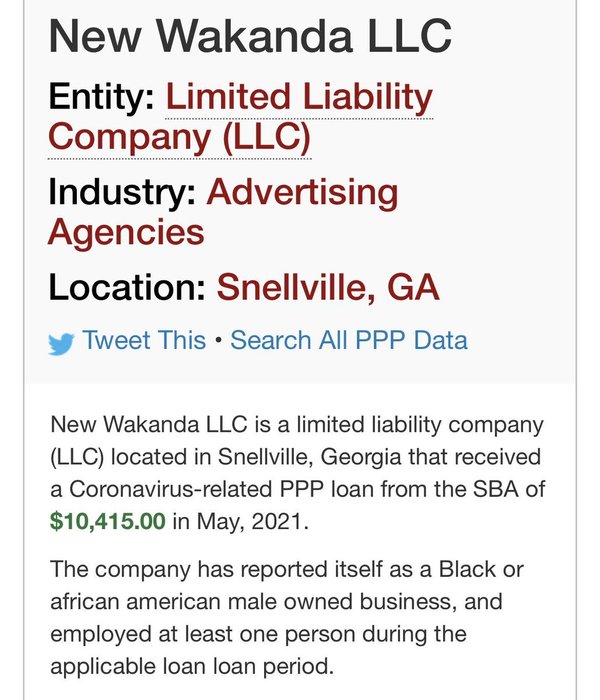Open the Search All PPP Data link
The height and width of the screenshot is (700, 600).
tap(349, 340)
